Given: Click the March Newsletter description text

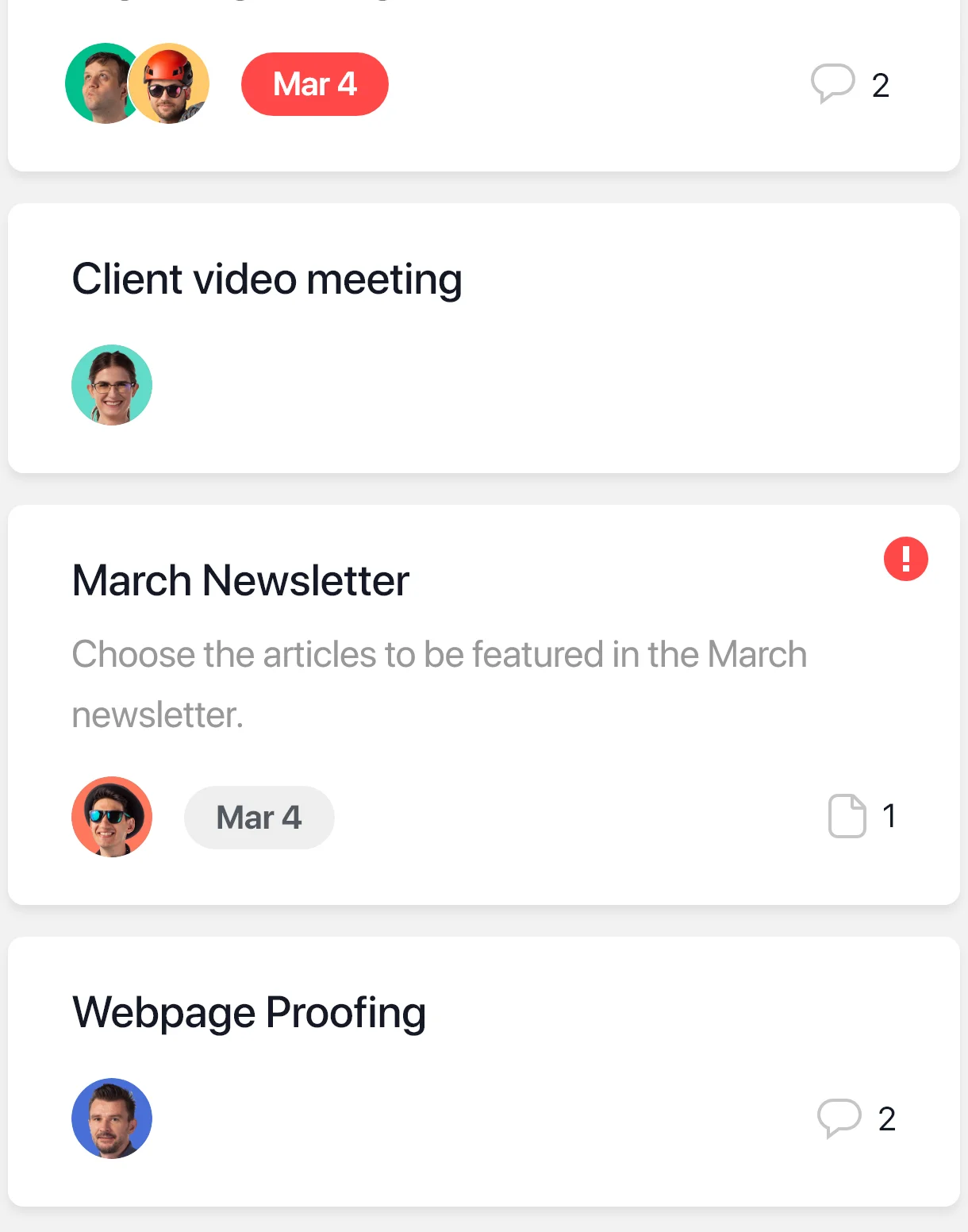Looking at the screenshot, I should [440, 684].
